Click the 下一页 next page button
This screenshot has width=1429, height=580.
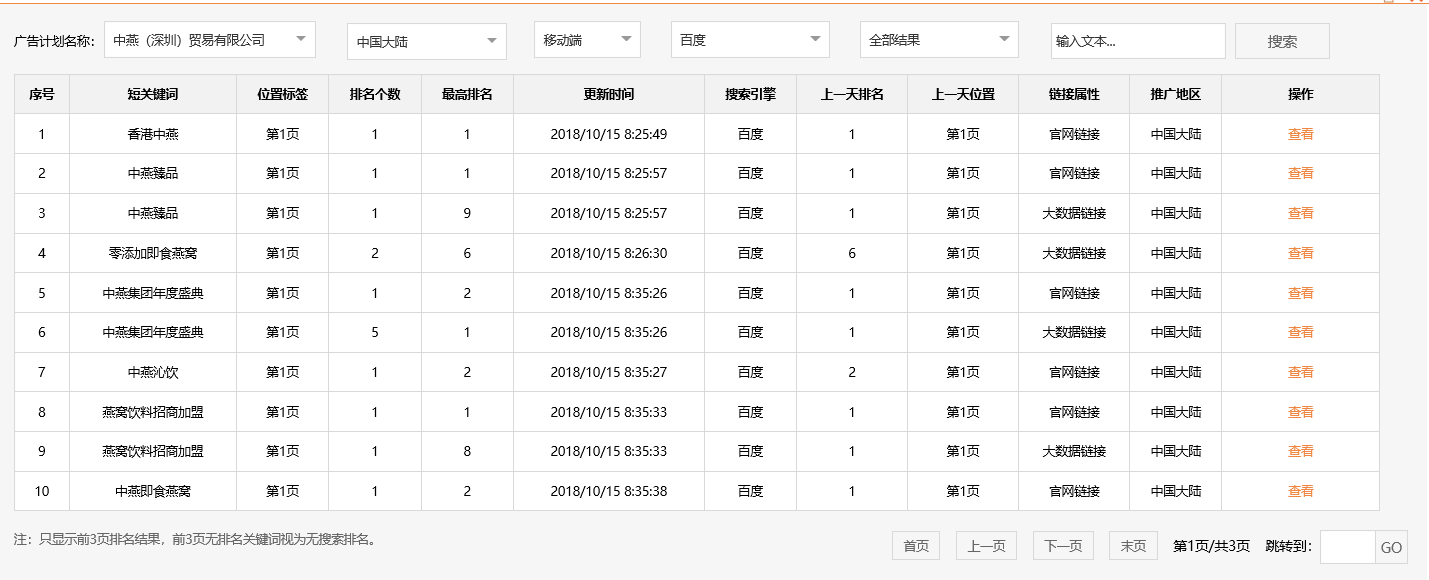tap(1060, 545)
